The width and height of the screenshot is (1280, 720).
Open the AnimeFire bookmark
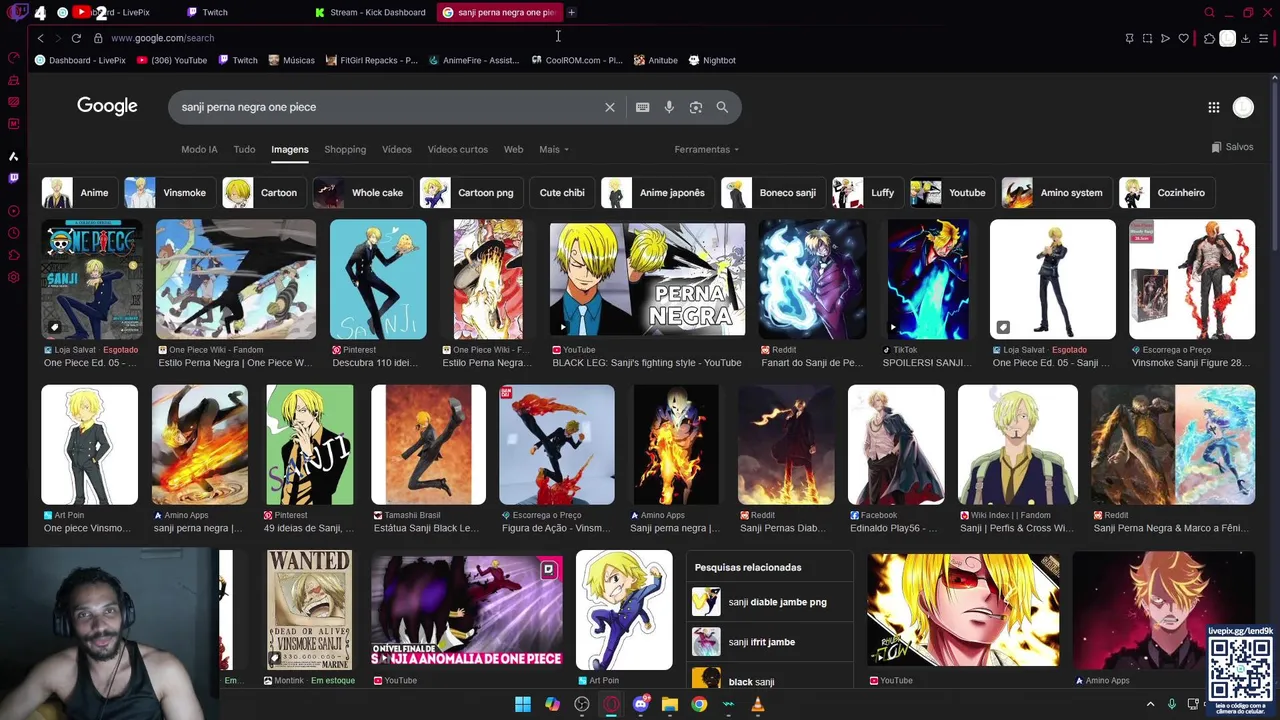click(x=473, y=60)
